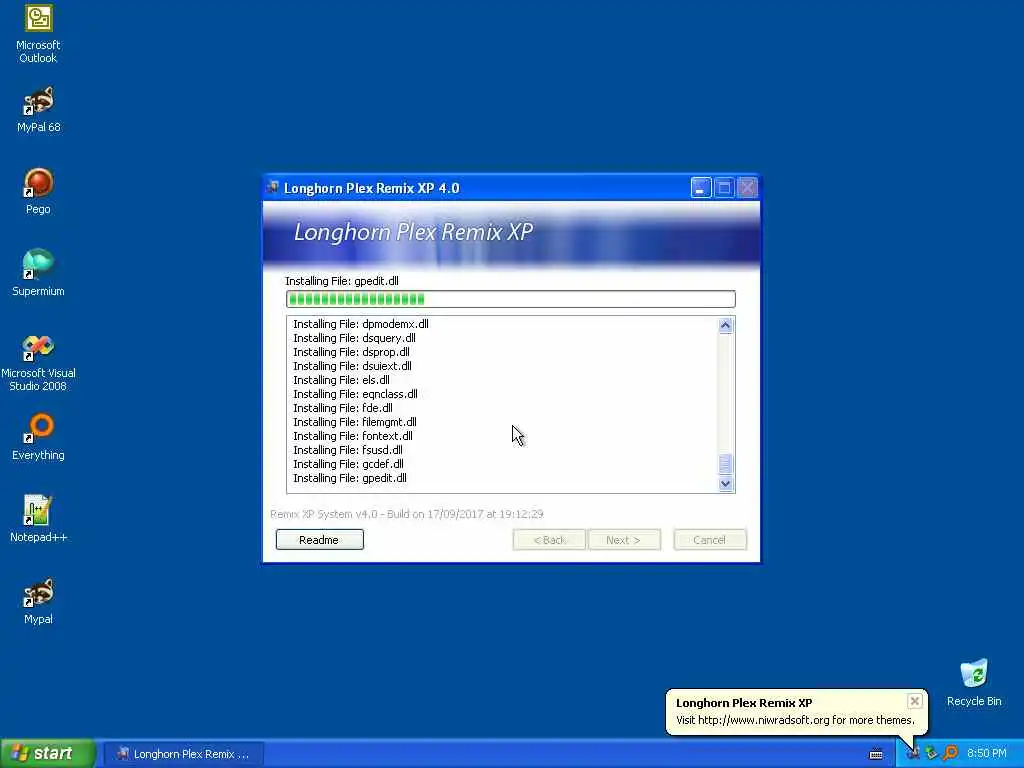The image size is (1024, 768).
Task: Click 'Installing File: els.dll' log row
Action: (x=341, y=380)
